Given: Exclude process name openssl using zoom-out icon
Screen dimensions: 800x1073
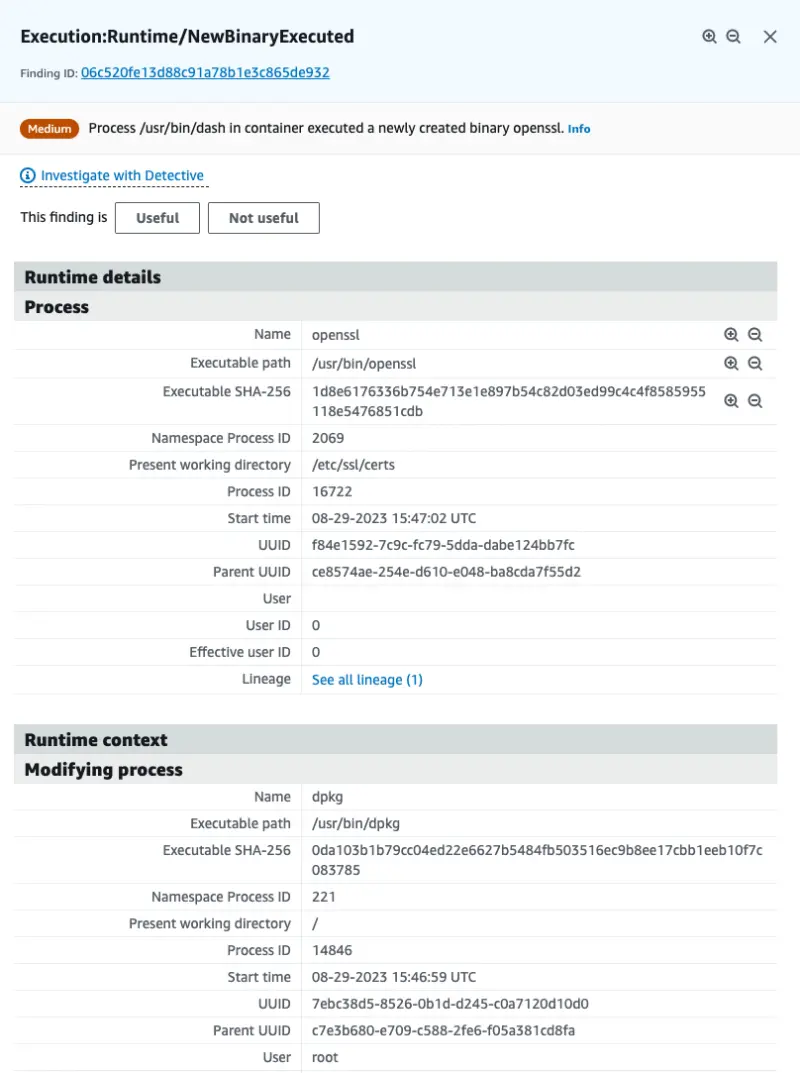Looking at the screenshot, I should [755, 334].
